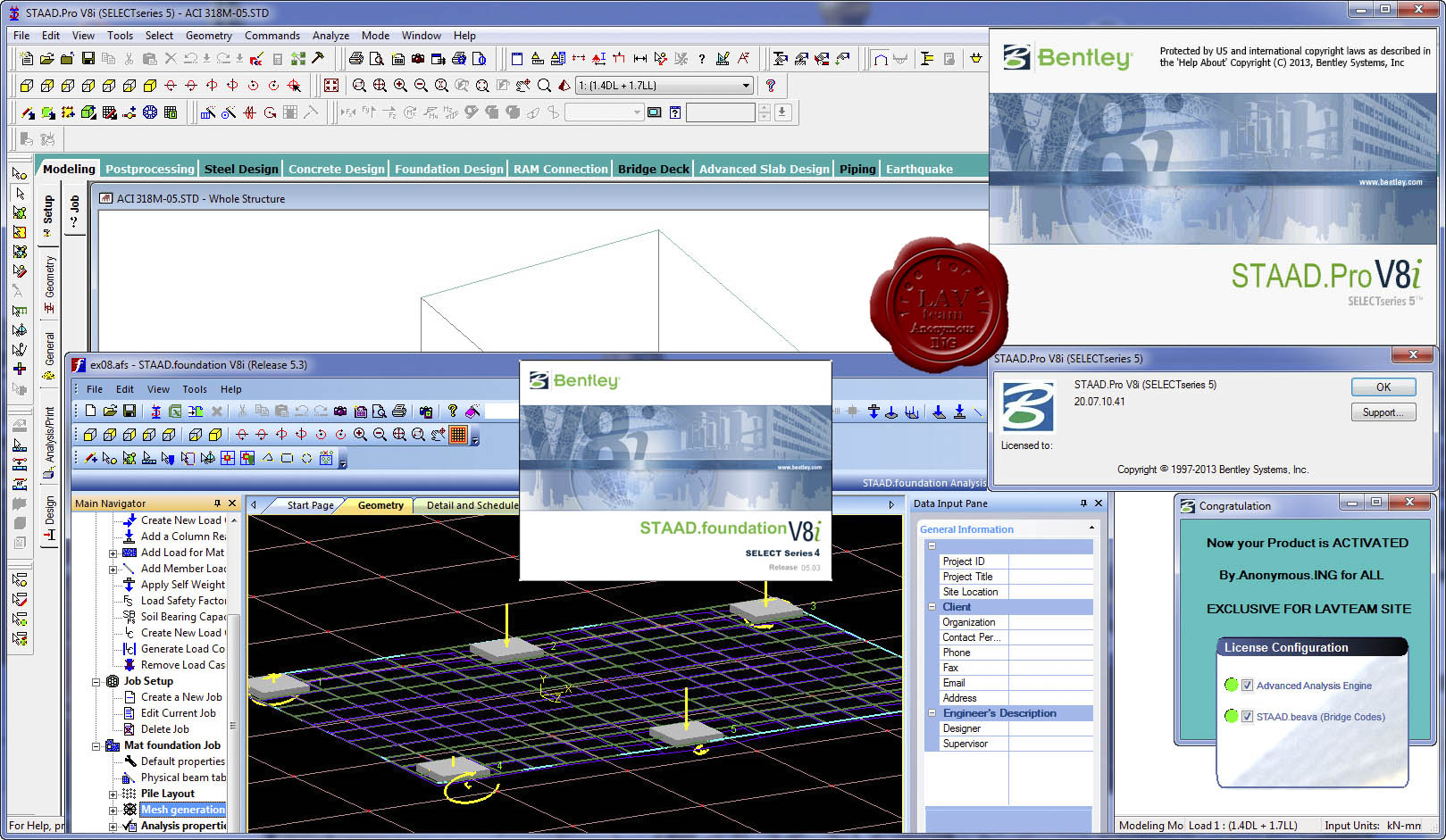Close the Main Navigator panel
Image resolution: width=1446 pixels, height=840 pixels.
(x=233, y=503)
